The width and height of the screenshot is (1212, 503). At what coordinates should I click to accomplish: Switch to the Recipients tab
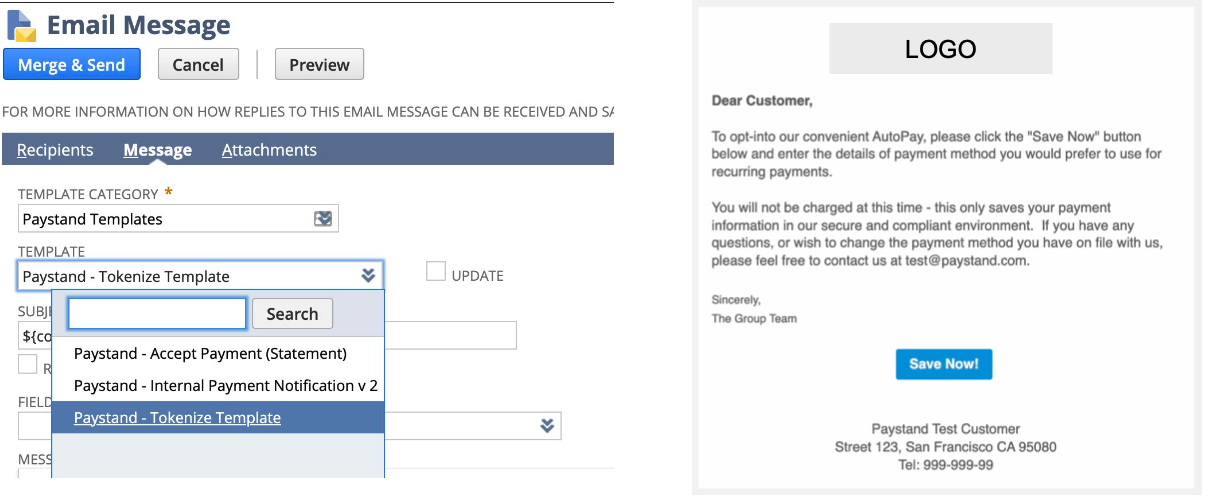click(55, 150)
